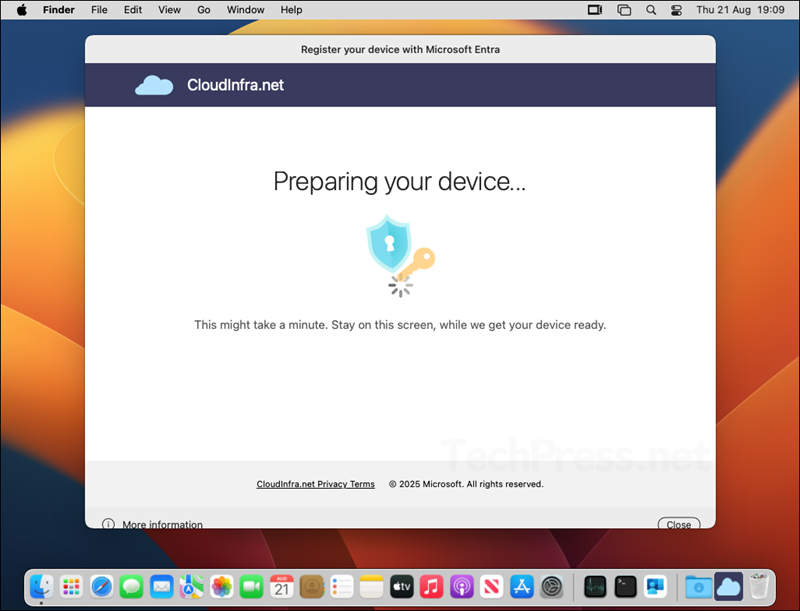Viewport: 800px width, 611px height.
Task: Click the Stage Manager windows icon
Action: (624, 10)
